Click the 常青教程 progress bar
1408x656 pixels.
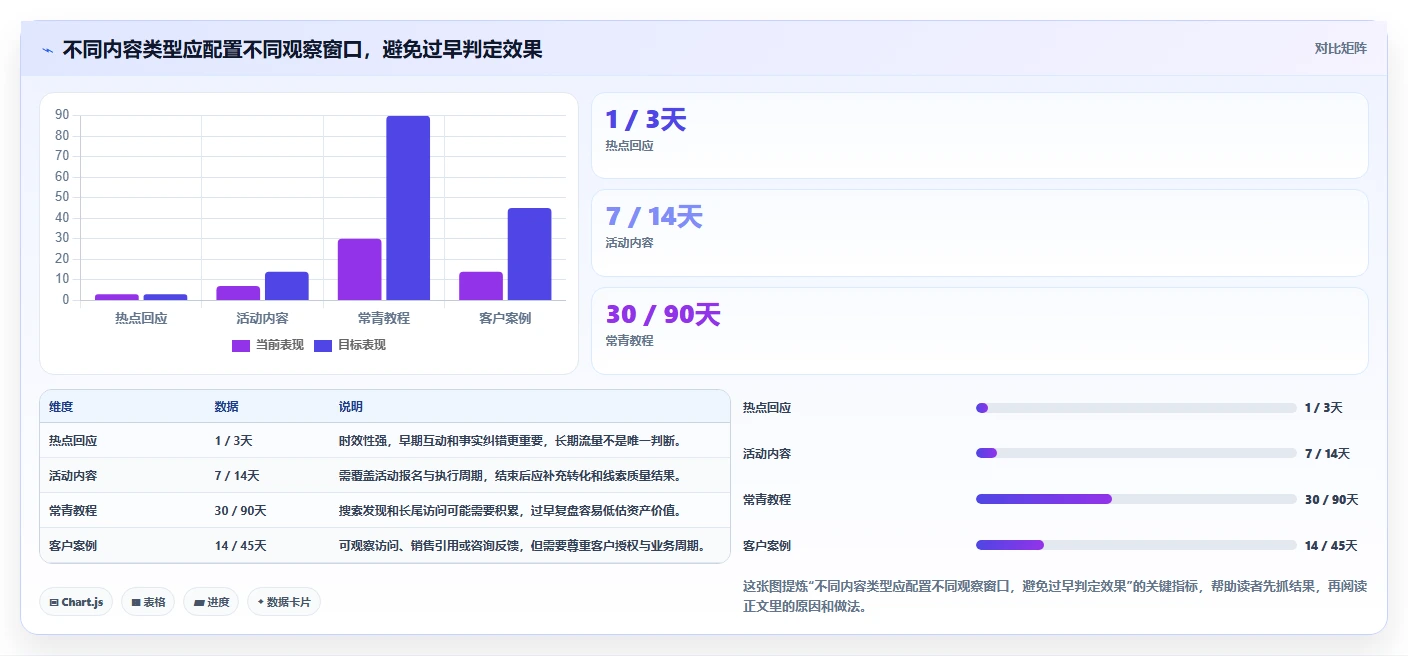(x=1136, y=500)
